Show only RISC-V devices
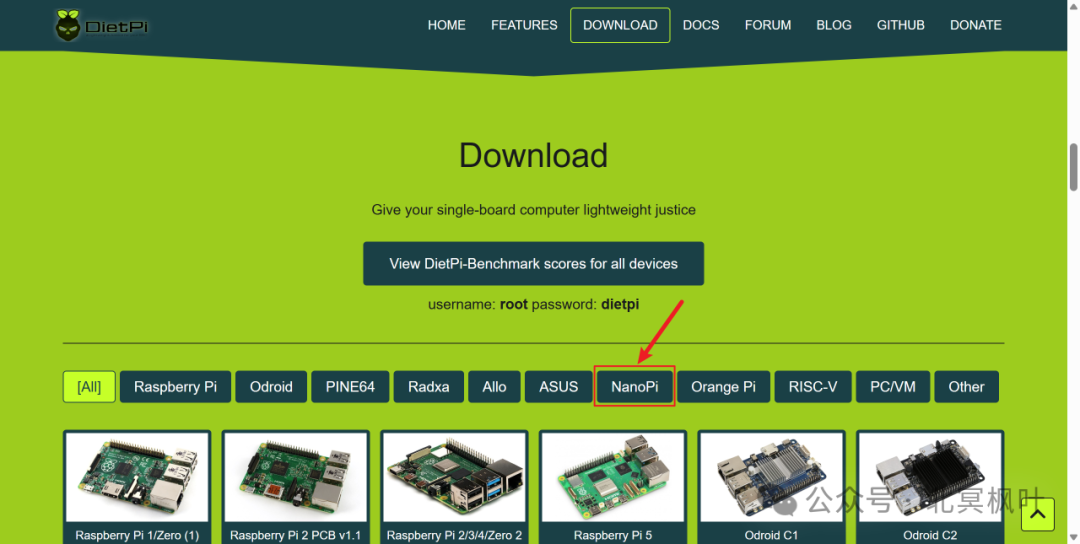The image size is (1080, 544). pos(812,387)
